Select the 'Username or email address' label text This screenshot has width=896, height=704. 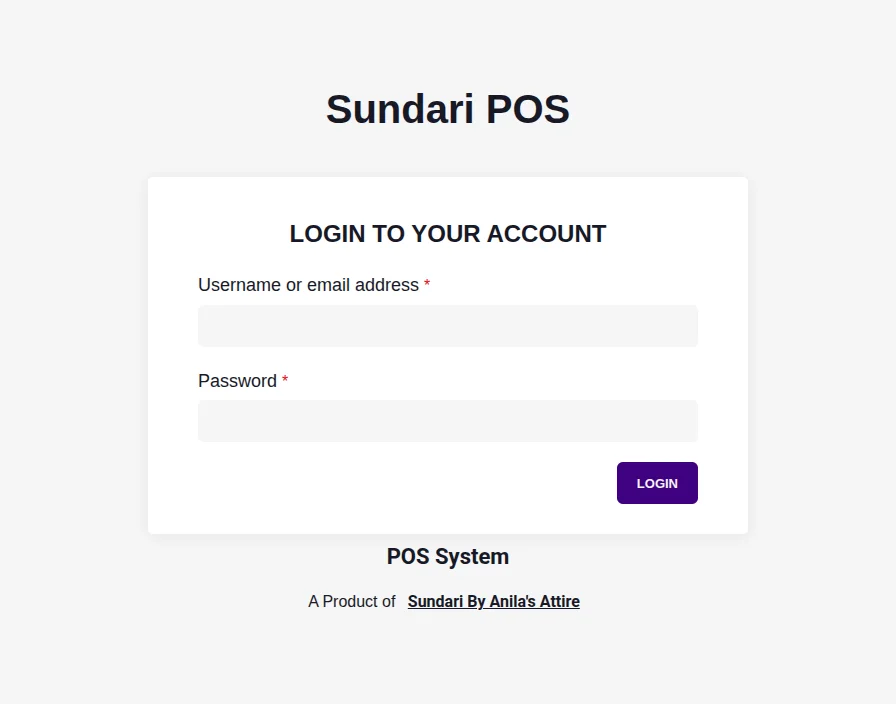(308, 285)
